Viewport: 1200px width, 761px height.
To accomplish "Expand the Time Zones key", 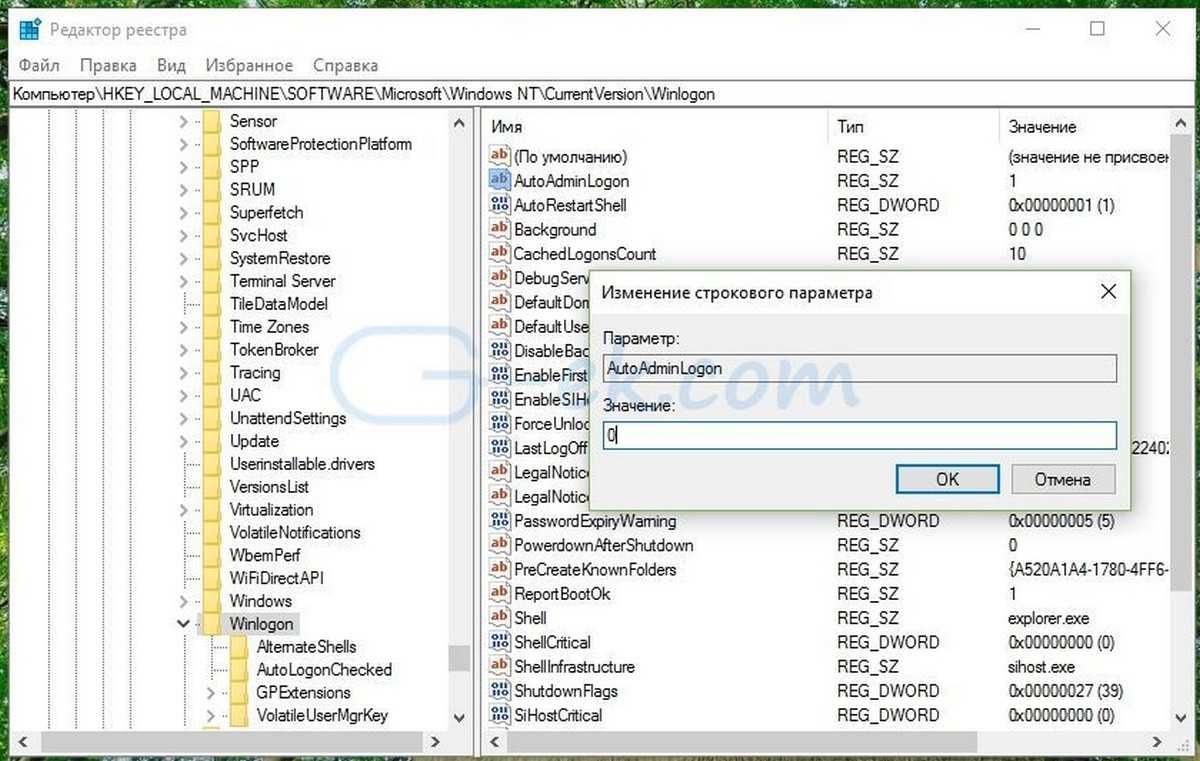I will coord(183,327).
